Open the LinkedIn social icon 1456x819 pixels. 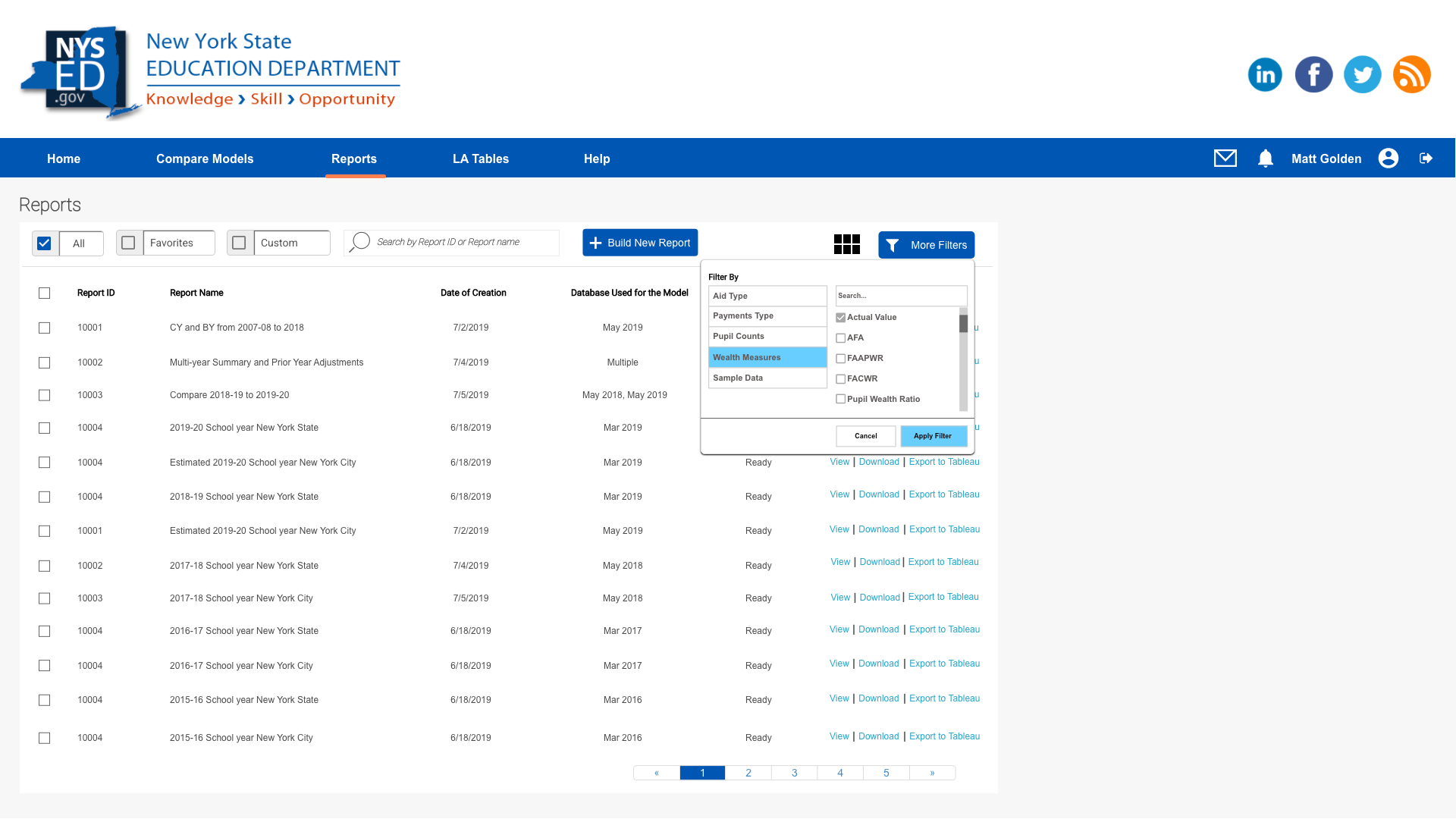pyautogui.click(x=1264, y=74)
